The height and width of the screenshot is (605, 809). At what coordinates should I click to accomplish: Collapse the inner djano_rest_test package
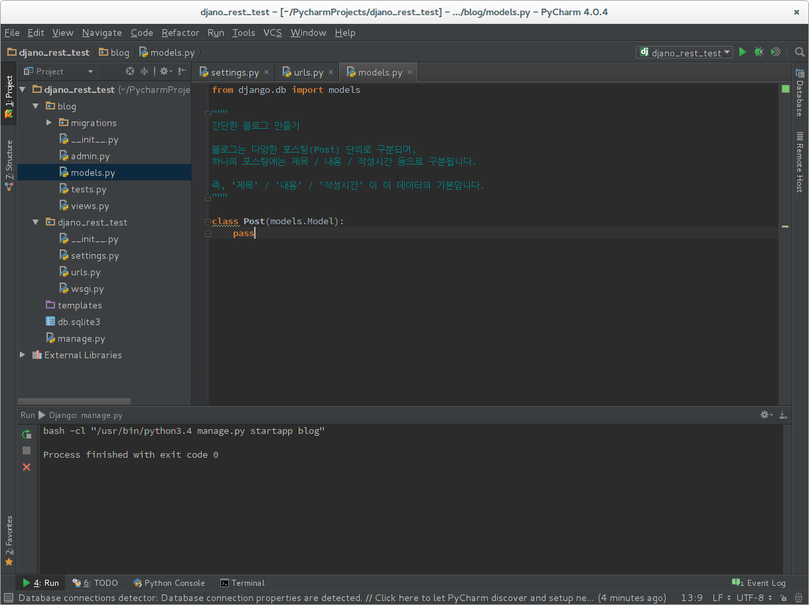36,222
